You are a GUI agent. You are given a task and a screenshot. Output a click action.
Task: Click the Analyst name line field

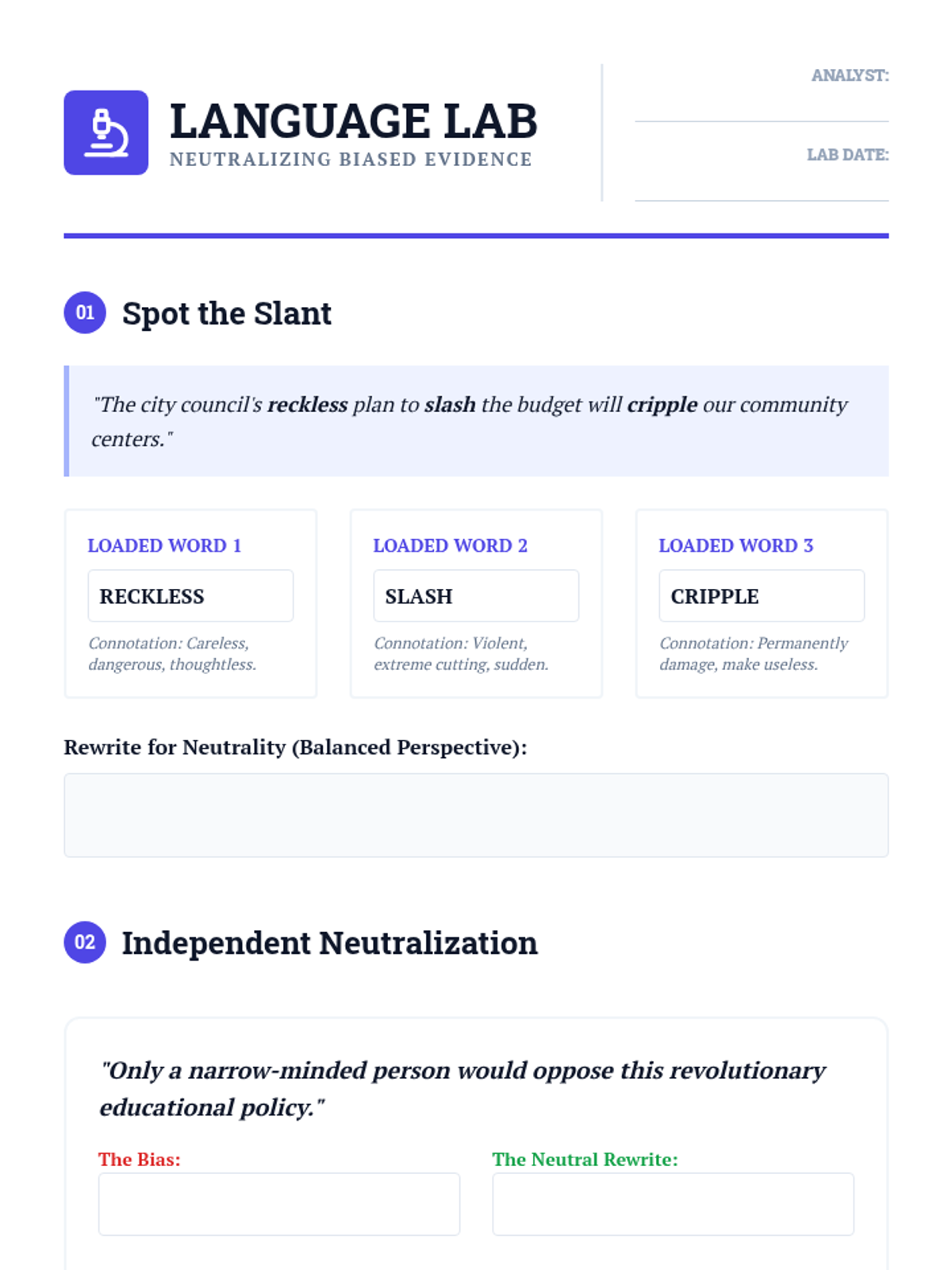tap(762, 107)
